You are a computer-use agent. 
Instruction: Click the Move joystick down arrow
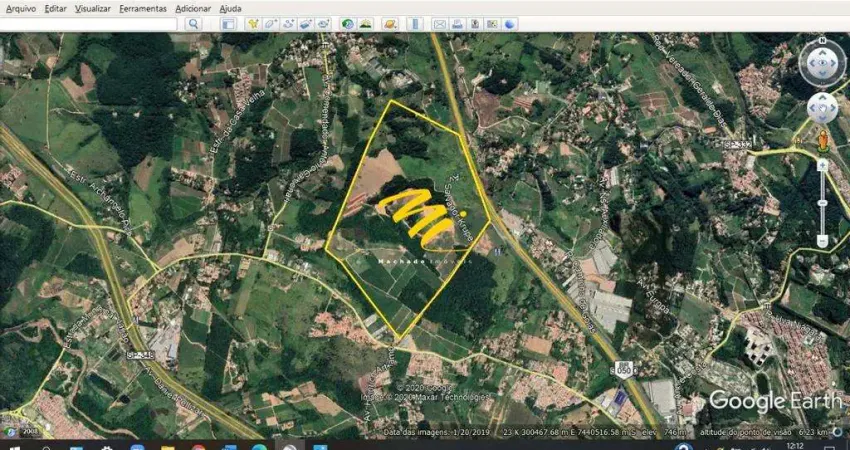click(x=822, y=118)
